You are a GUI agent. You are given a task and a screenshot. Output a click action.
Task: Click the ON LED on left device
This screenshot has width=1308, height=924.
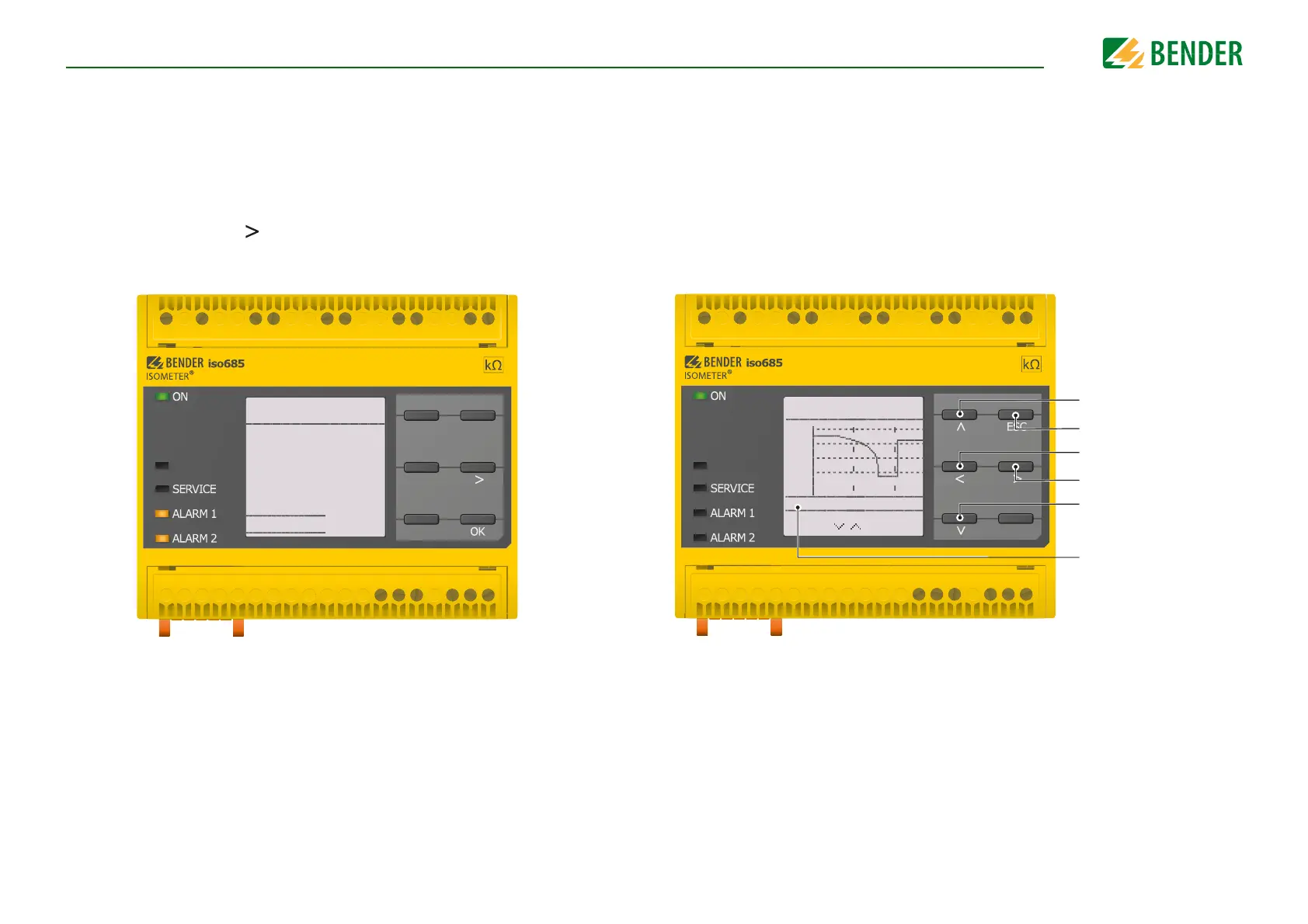point(162,397)
